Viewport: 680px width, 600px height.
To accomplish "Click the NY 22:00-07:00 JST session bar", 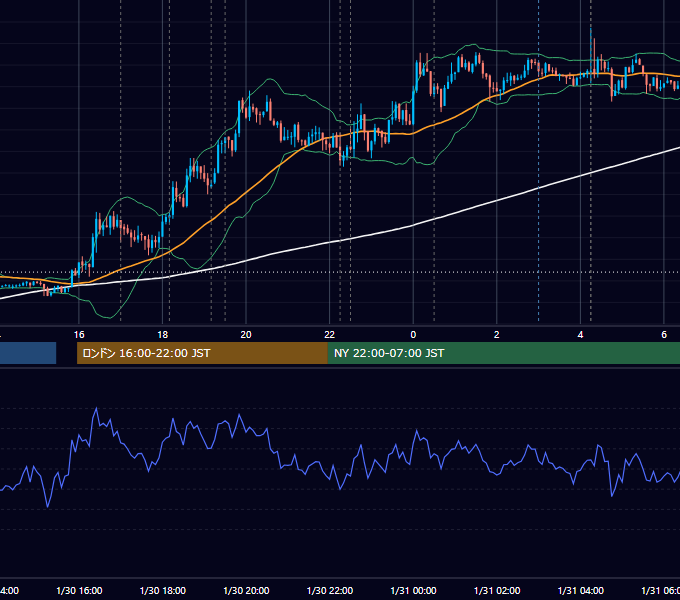I will [x=503, y=353].
